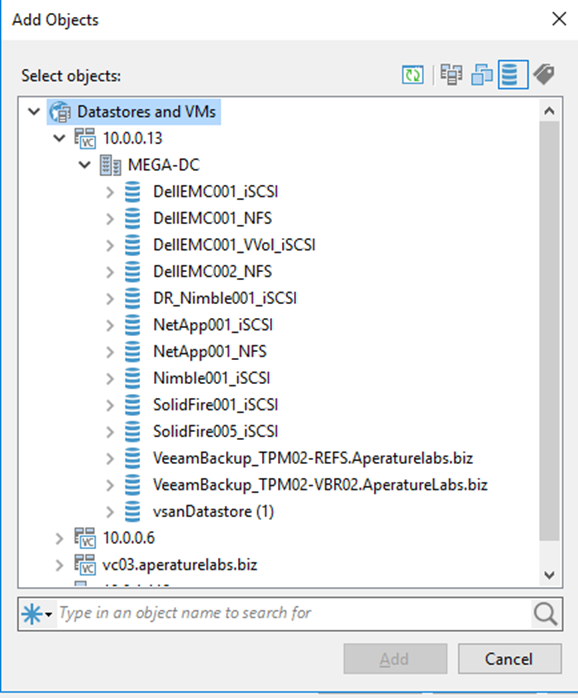The image size is (578, 698).
Task: Click VeeamBackup_TPM02-REFS datastore icon
Action: point(132,459)
